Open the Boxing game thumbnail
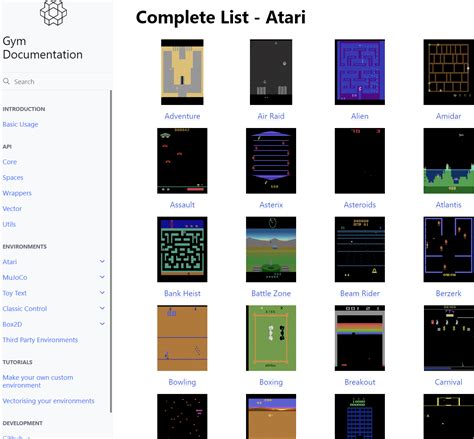 pos(271,338)
